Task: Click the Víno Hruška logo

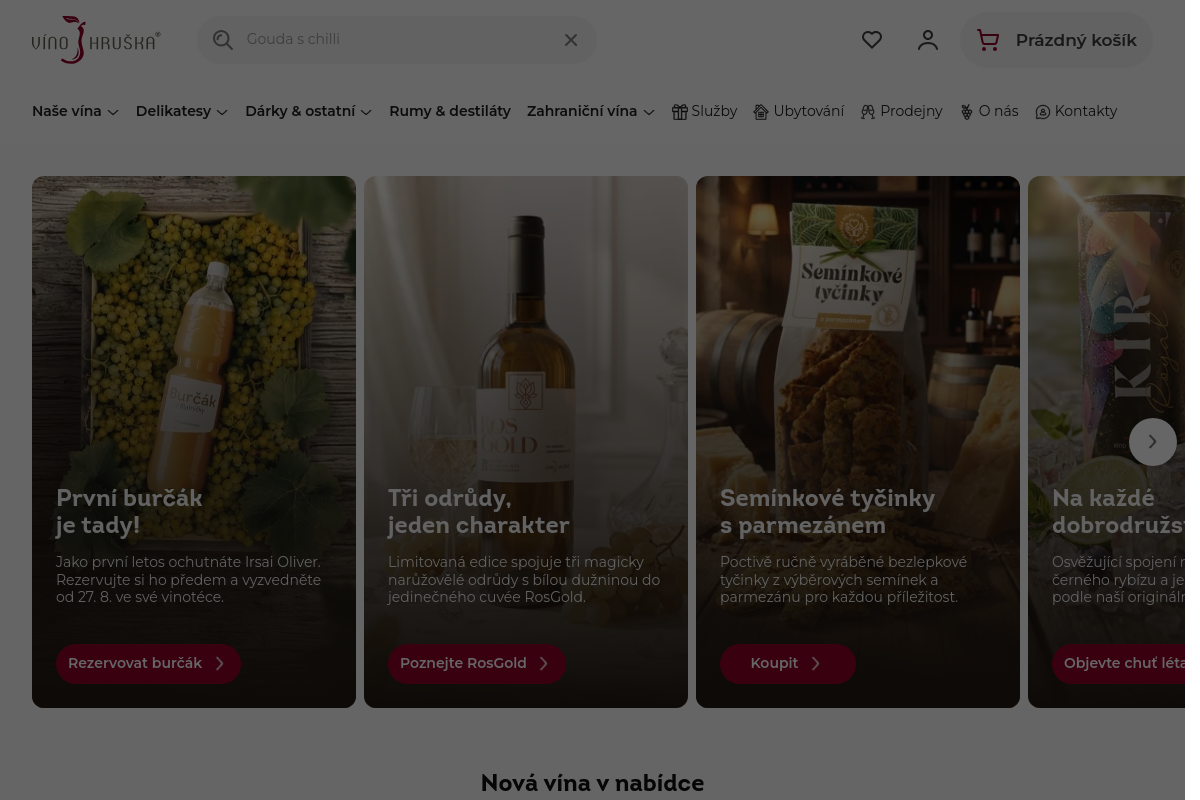Action: click(96, 40)
